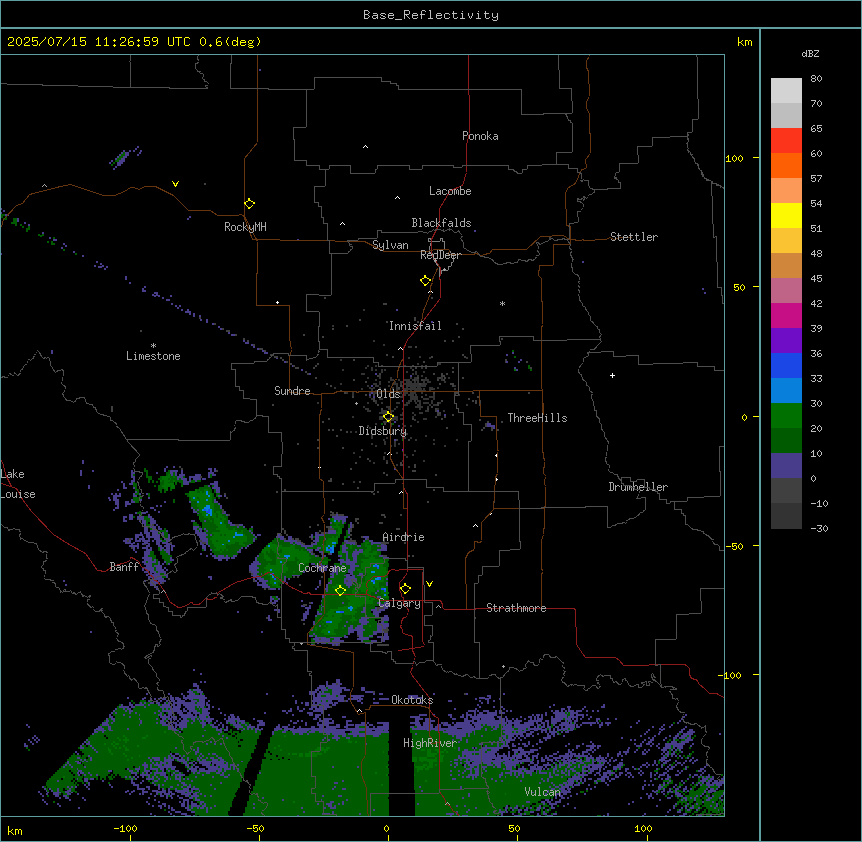The height and width of the screenshot is (842, 862).
Task: Click the Sundre label
Action: pos(292,391)
